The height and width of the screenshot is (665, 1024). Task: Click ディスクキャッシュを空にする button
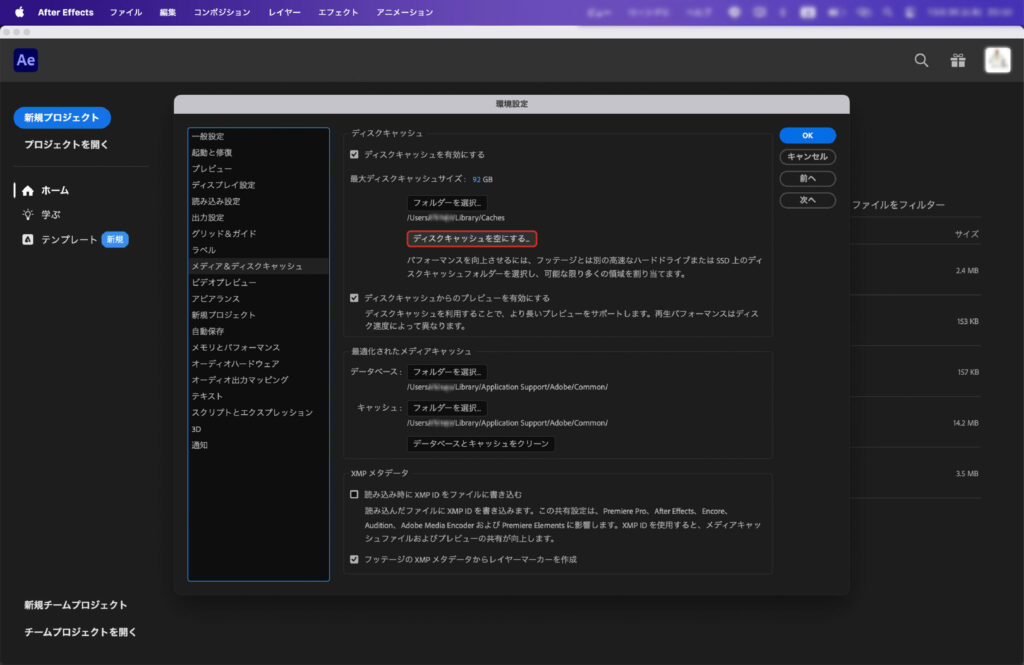pos(472,239)
